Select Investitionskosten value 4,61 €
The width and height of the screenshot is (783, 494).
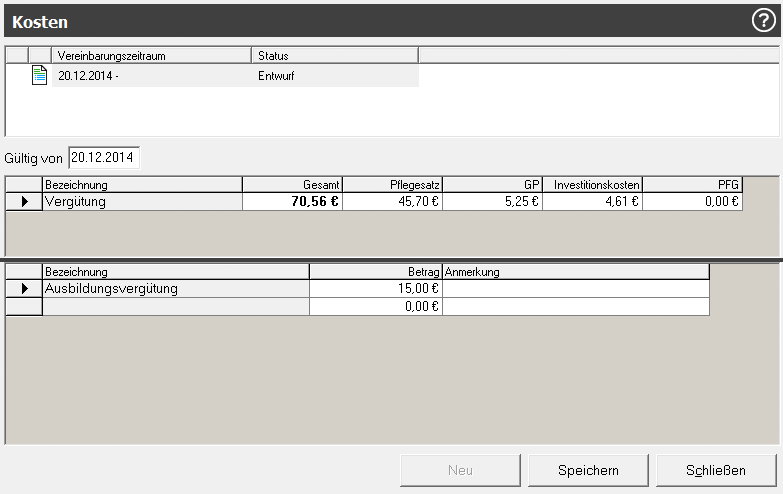(x=592, y=202)
